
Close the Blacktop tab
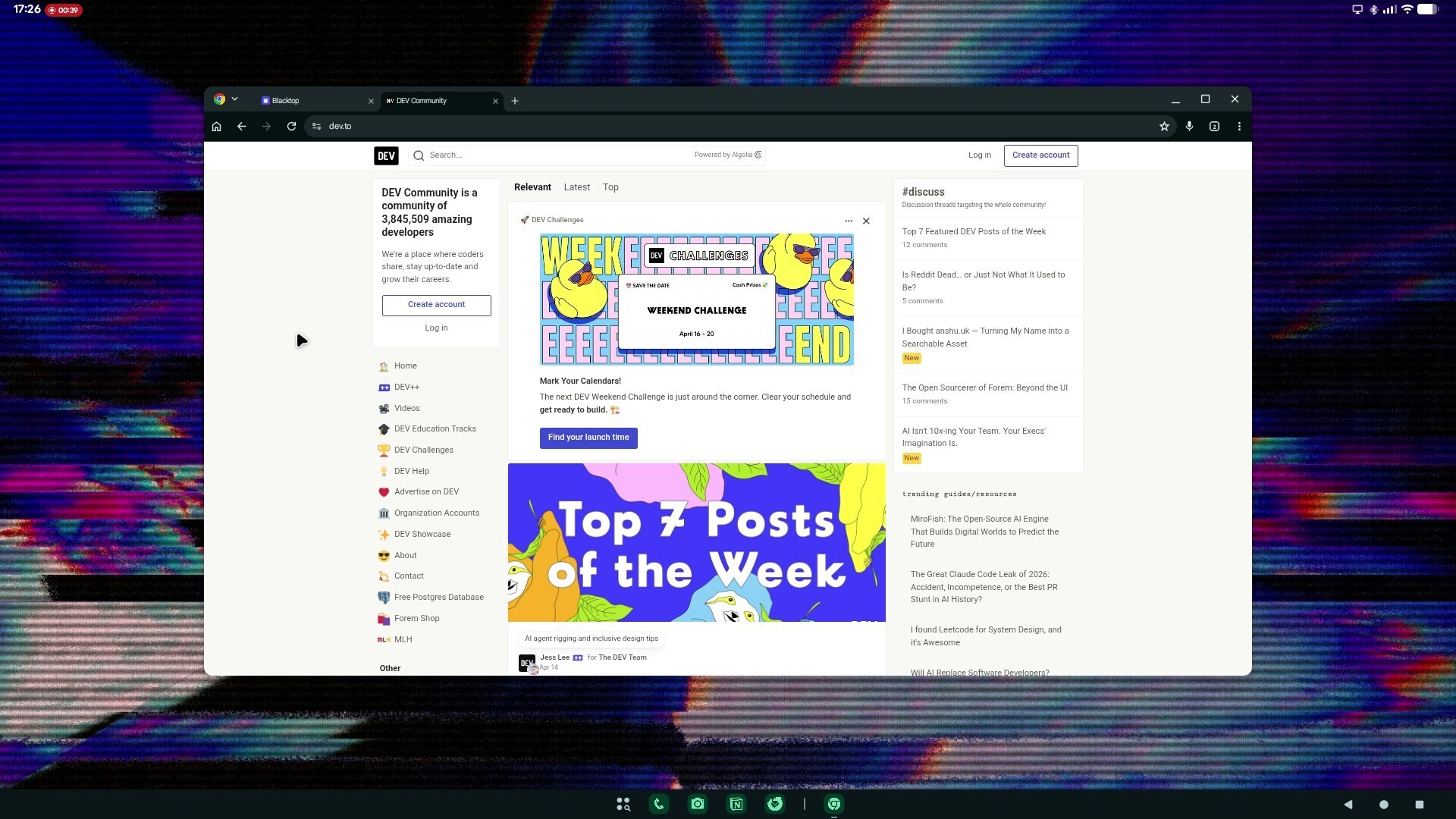[x=371, y=101]
